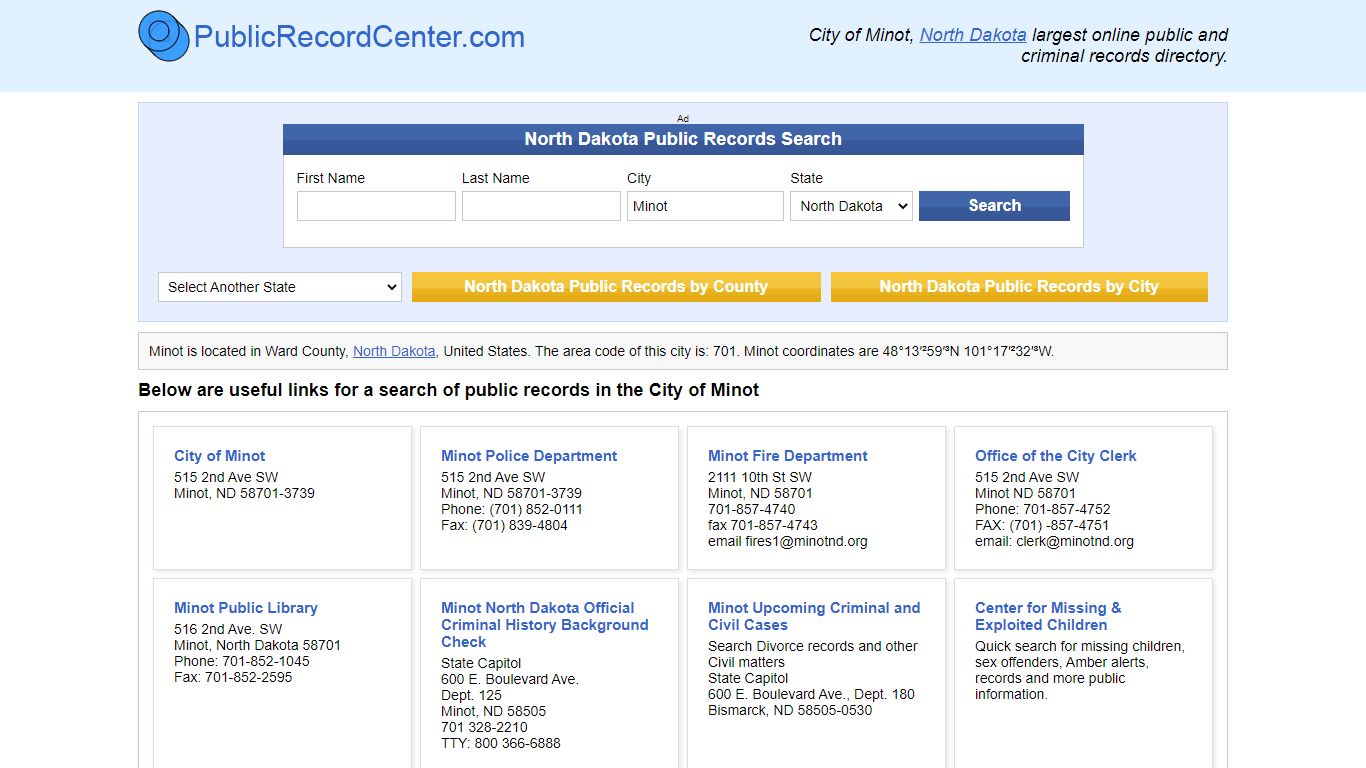
Task: Click the email fires1@minotnd.org text
Action: [788, 541]
